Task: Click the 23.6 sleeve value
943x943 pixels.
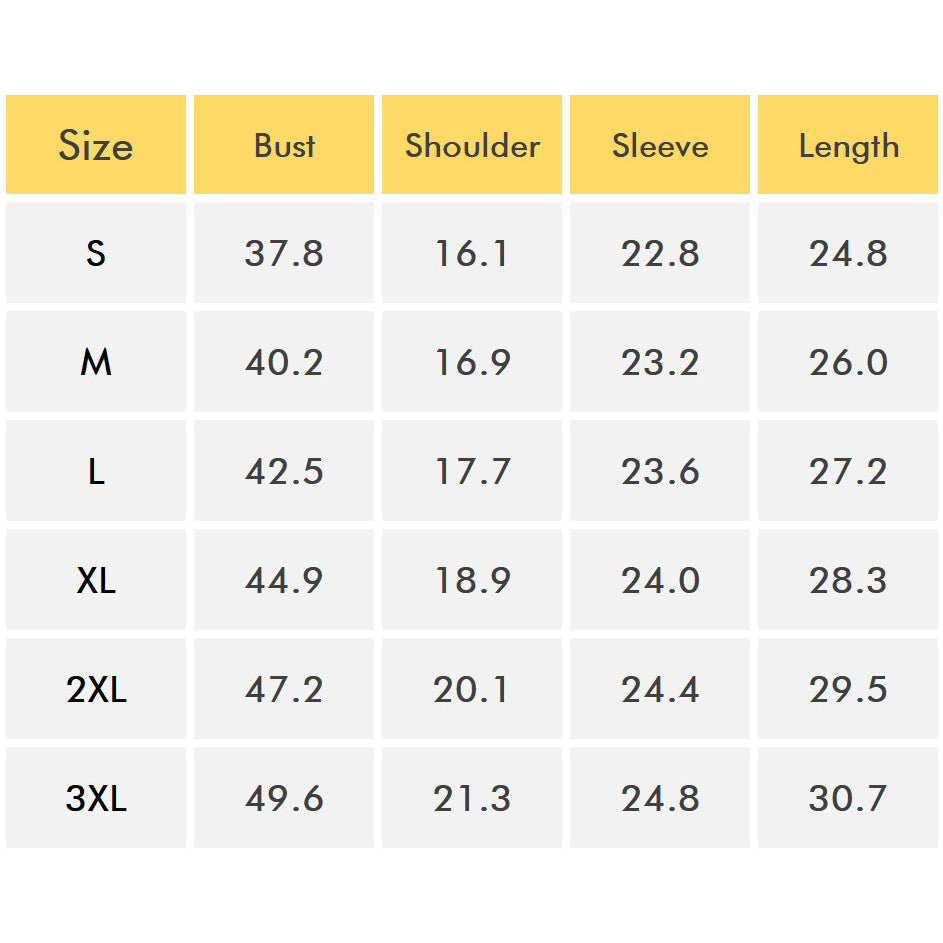Action: click(660, 471)
